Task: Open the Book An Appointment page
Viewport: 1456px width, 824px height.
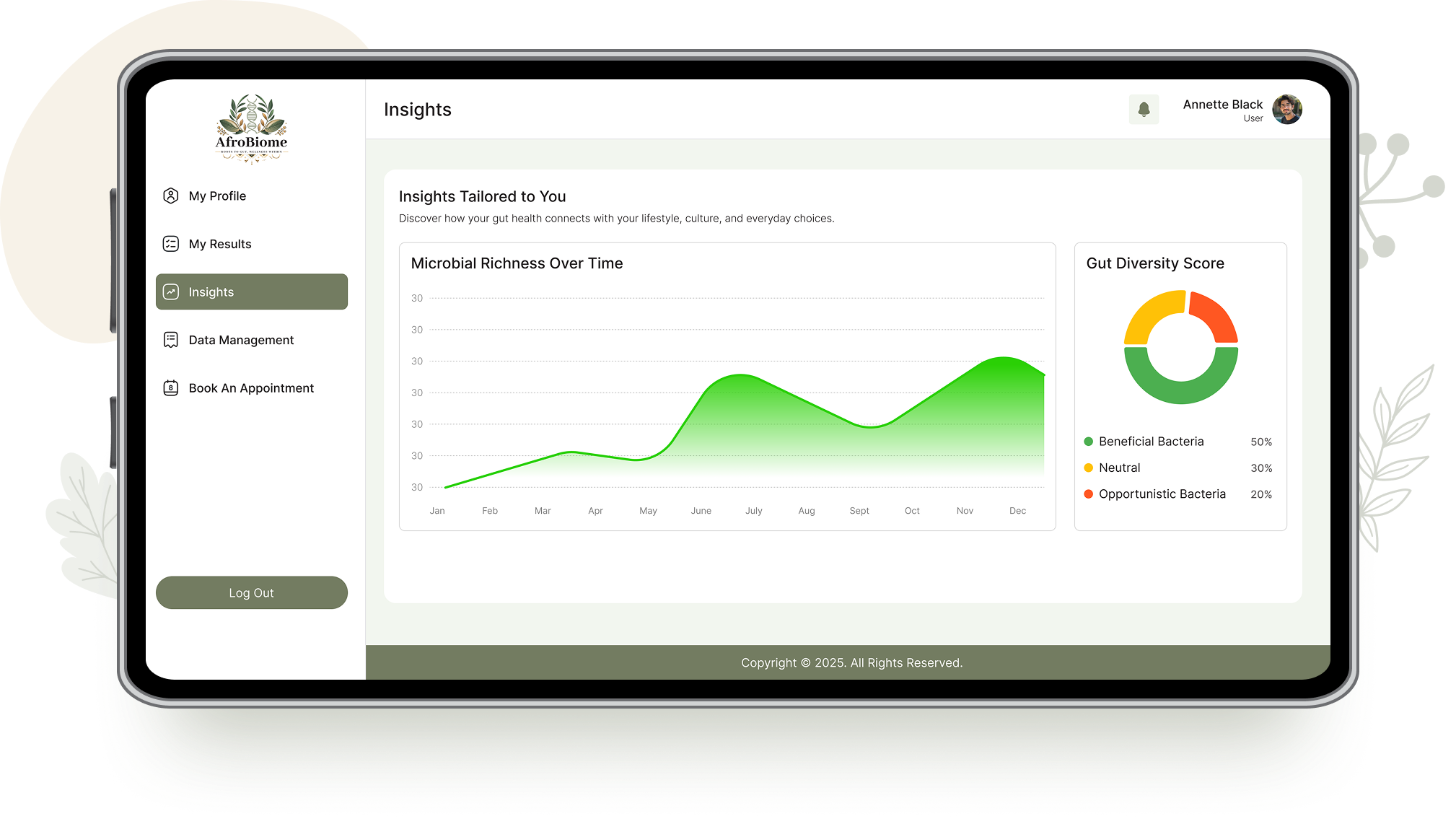Action: 251,388
